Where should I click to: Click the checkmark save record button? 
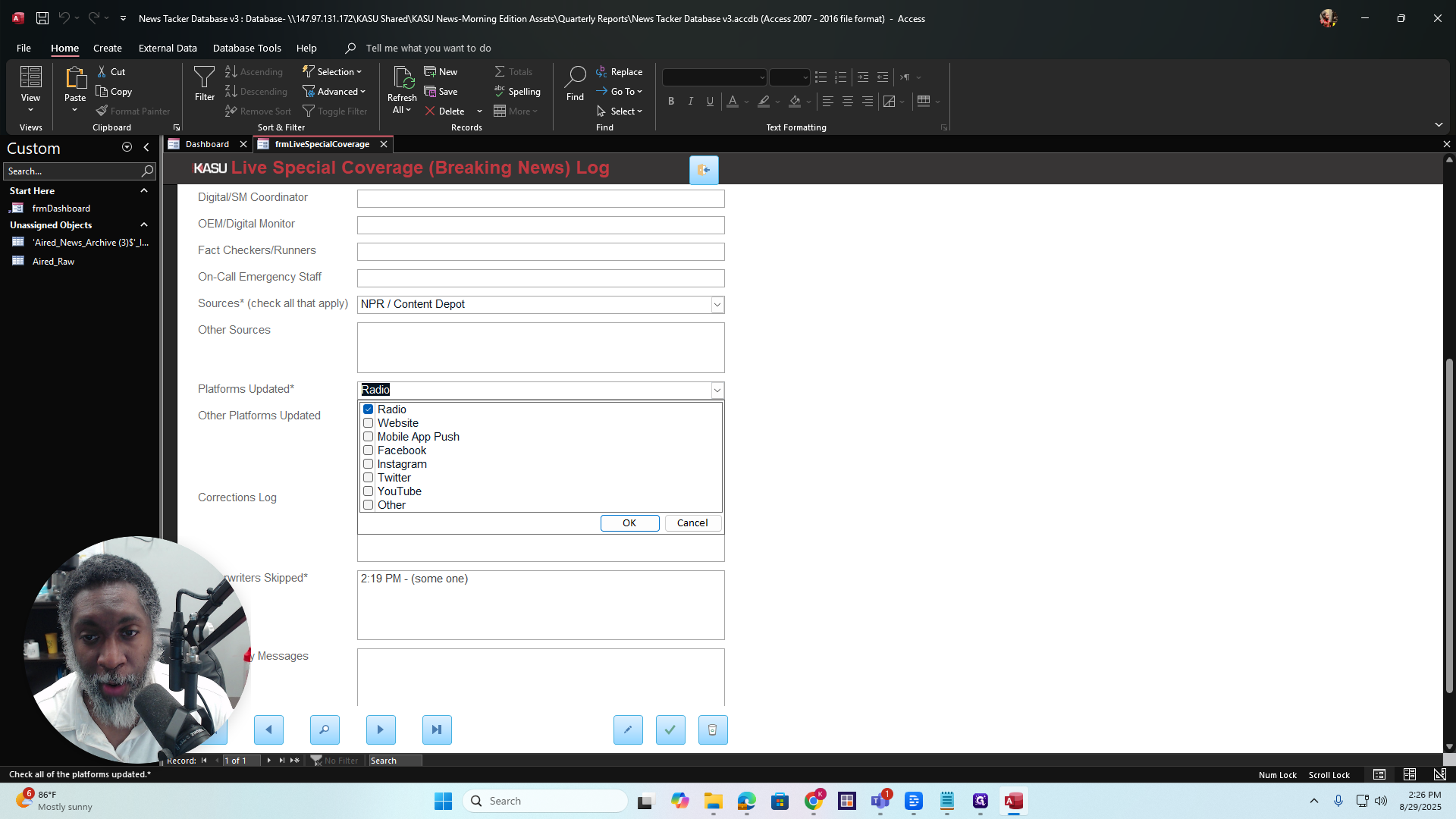coord(670,730)
